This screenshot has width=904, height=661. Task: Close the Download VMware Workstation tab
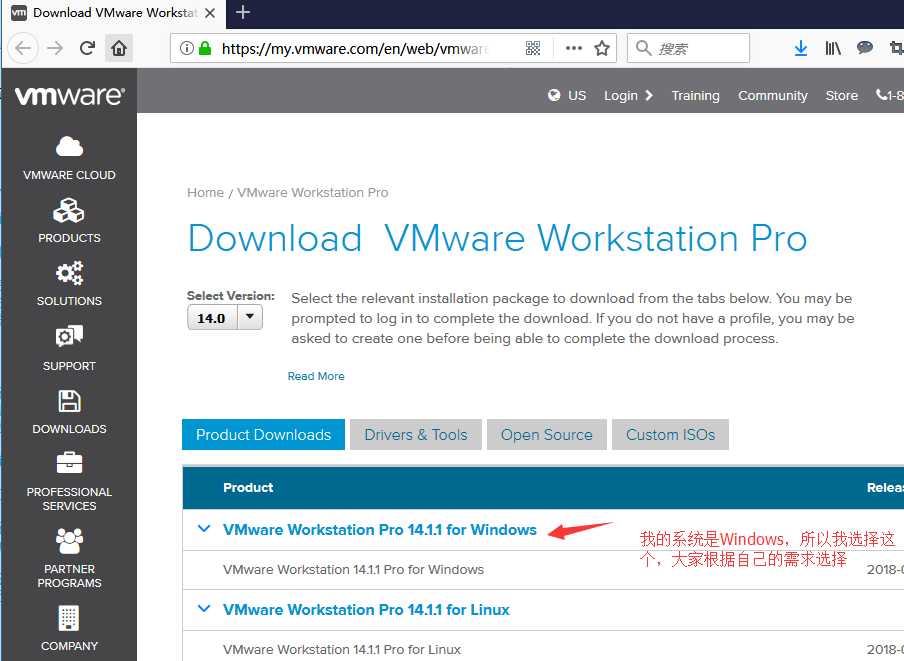point(210,13)
